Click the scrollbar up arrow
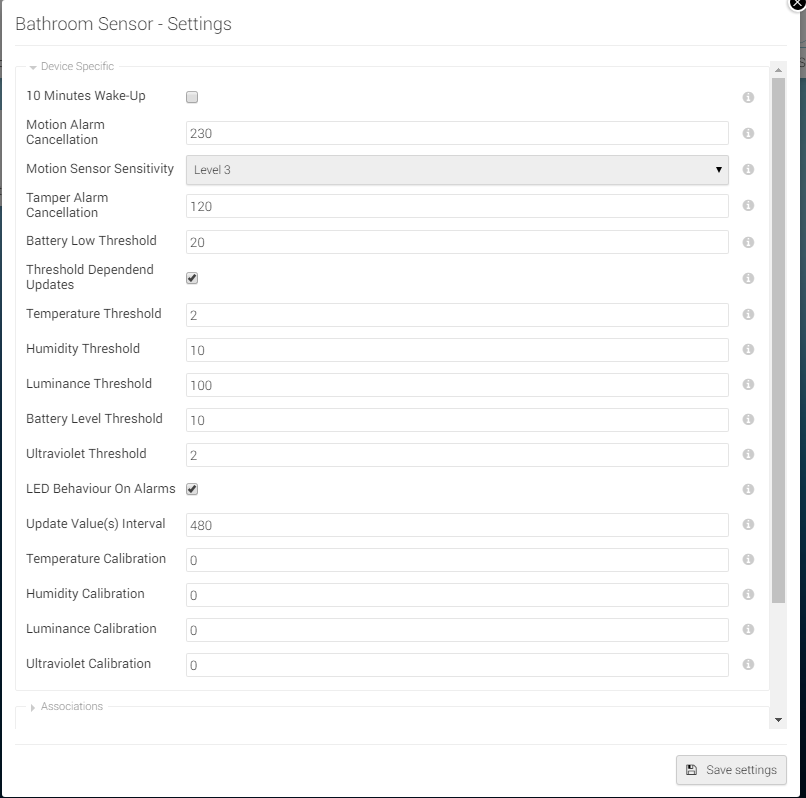This screenshot has width=806, height=798. [778, 70]
